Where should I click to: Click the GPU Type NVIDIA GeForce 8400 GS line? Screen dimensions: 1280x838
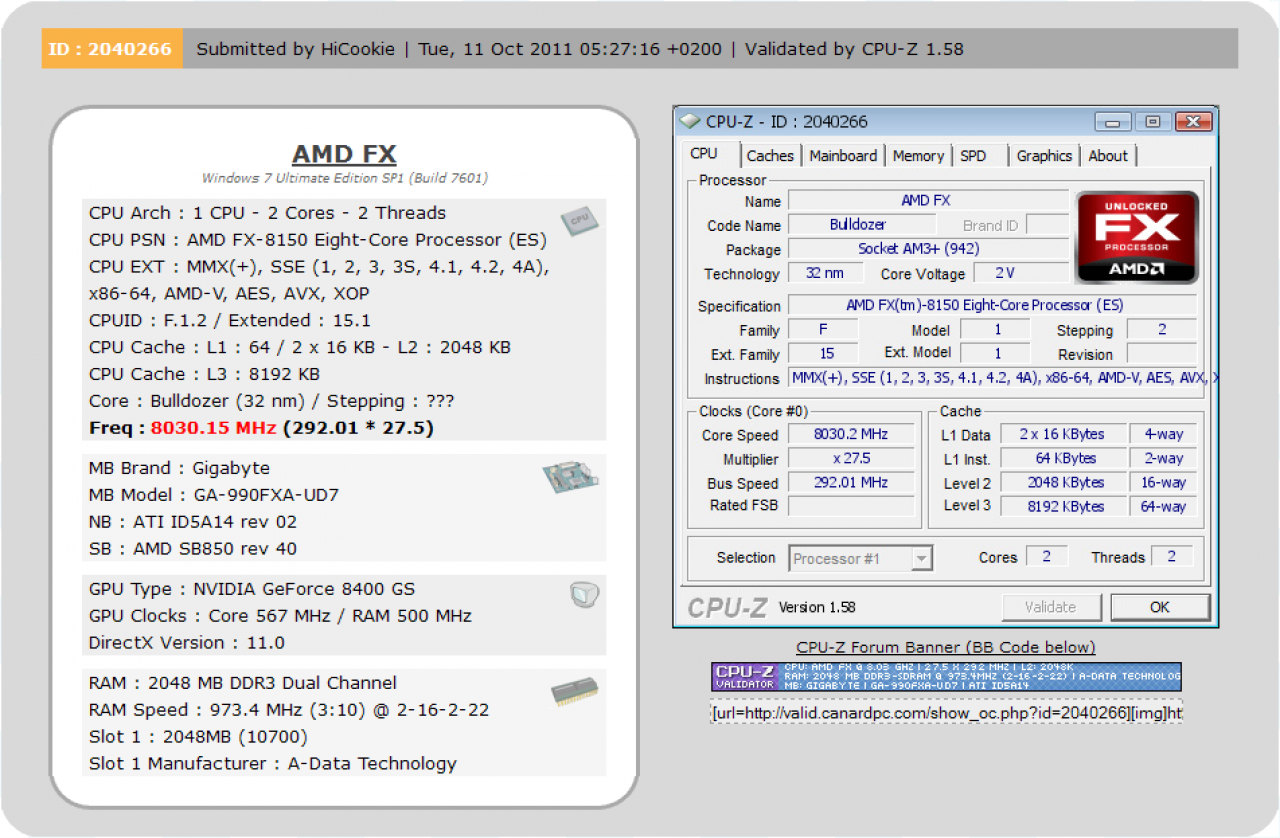click(252, 589)
